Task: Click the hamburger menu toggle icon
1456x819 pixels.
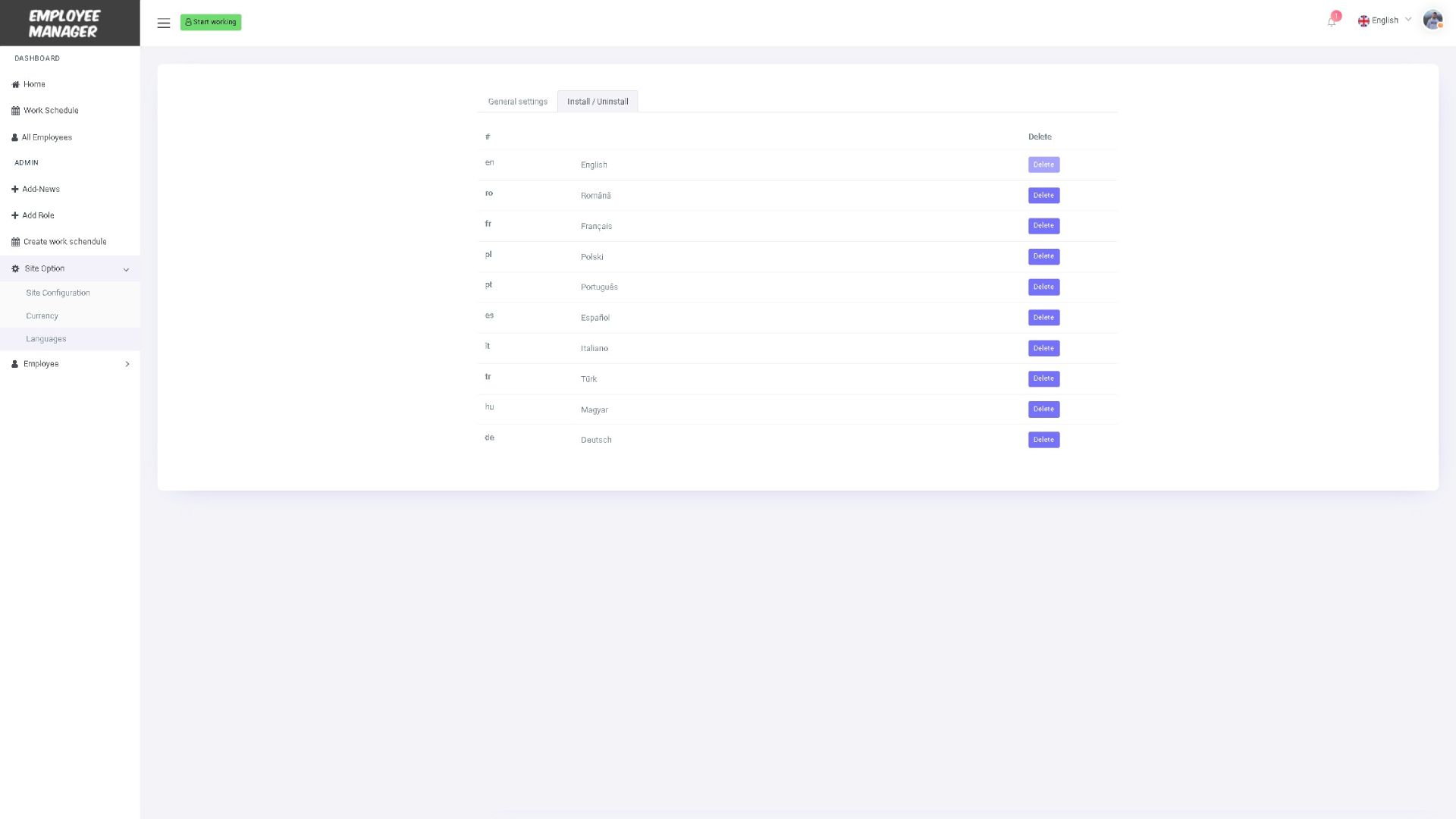Action: click(x=163, y=23)
